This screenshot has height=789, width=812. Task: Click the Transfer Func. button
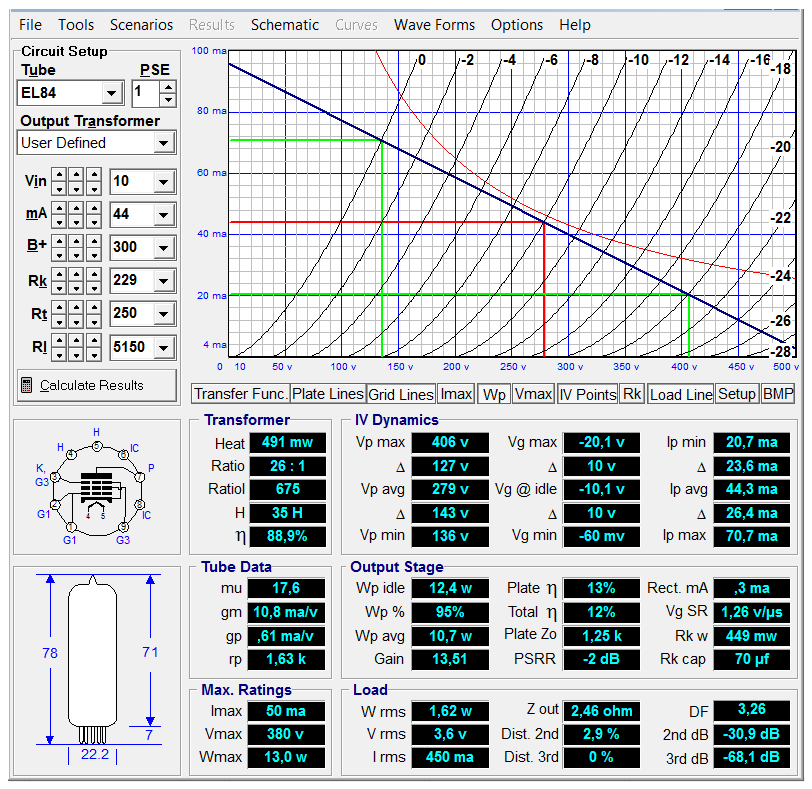(x=240, y=394)
